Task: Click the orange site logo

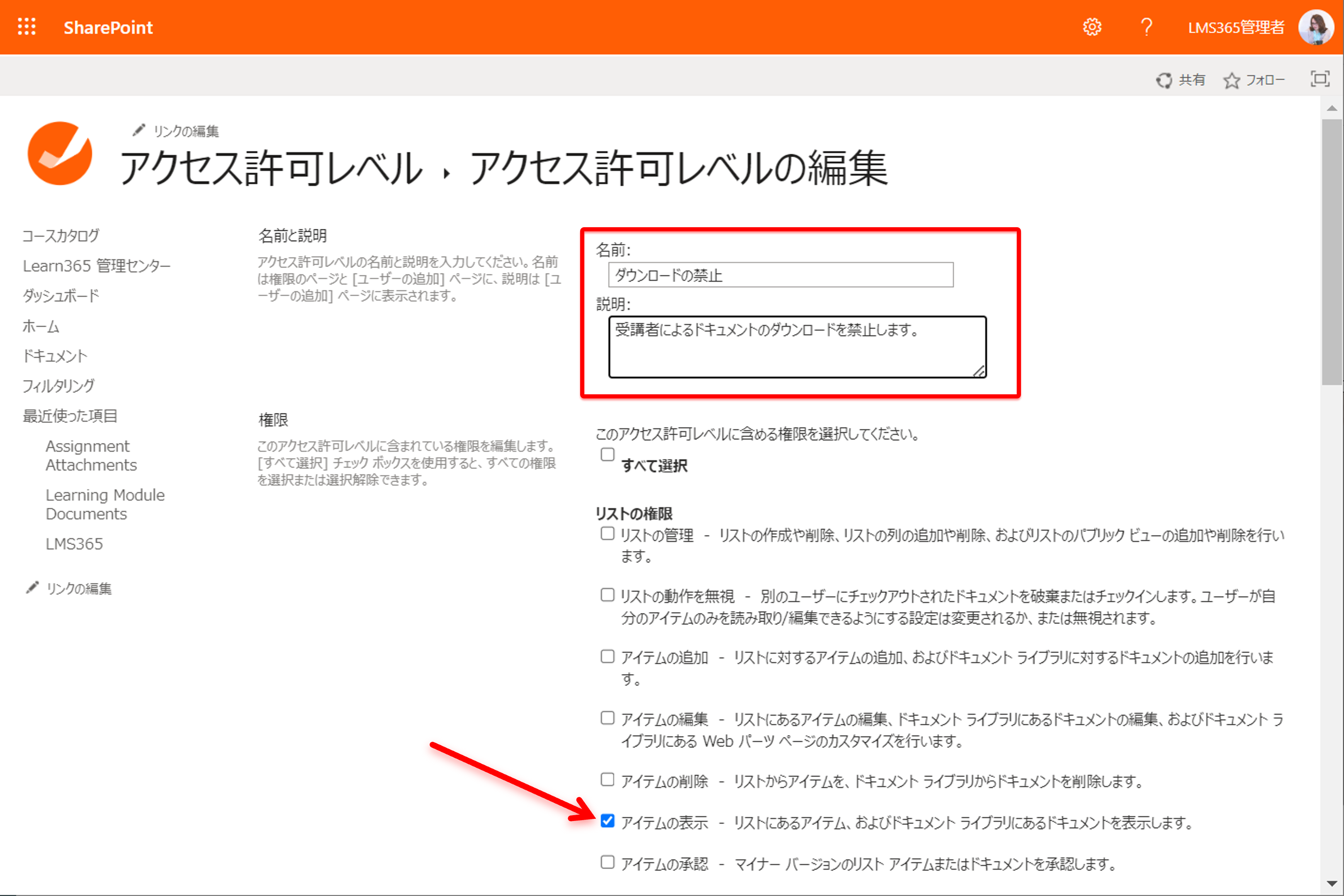Action: [x=60, y=153]
